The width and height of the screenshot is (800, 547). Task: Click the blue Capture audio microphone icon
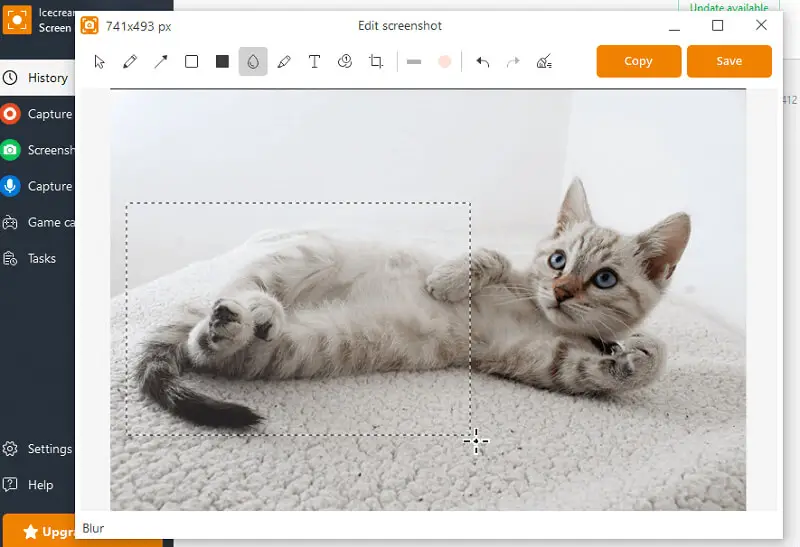10,186
